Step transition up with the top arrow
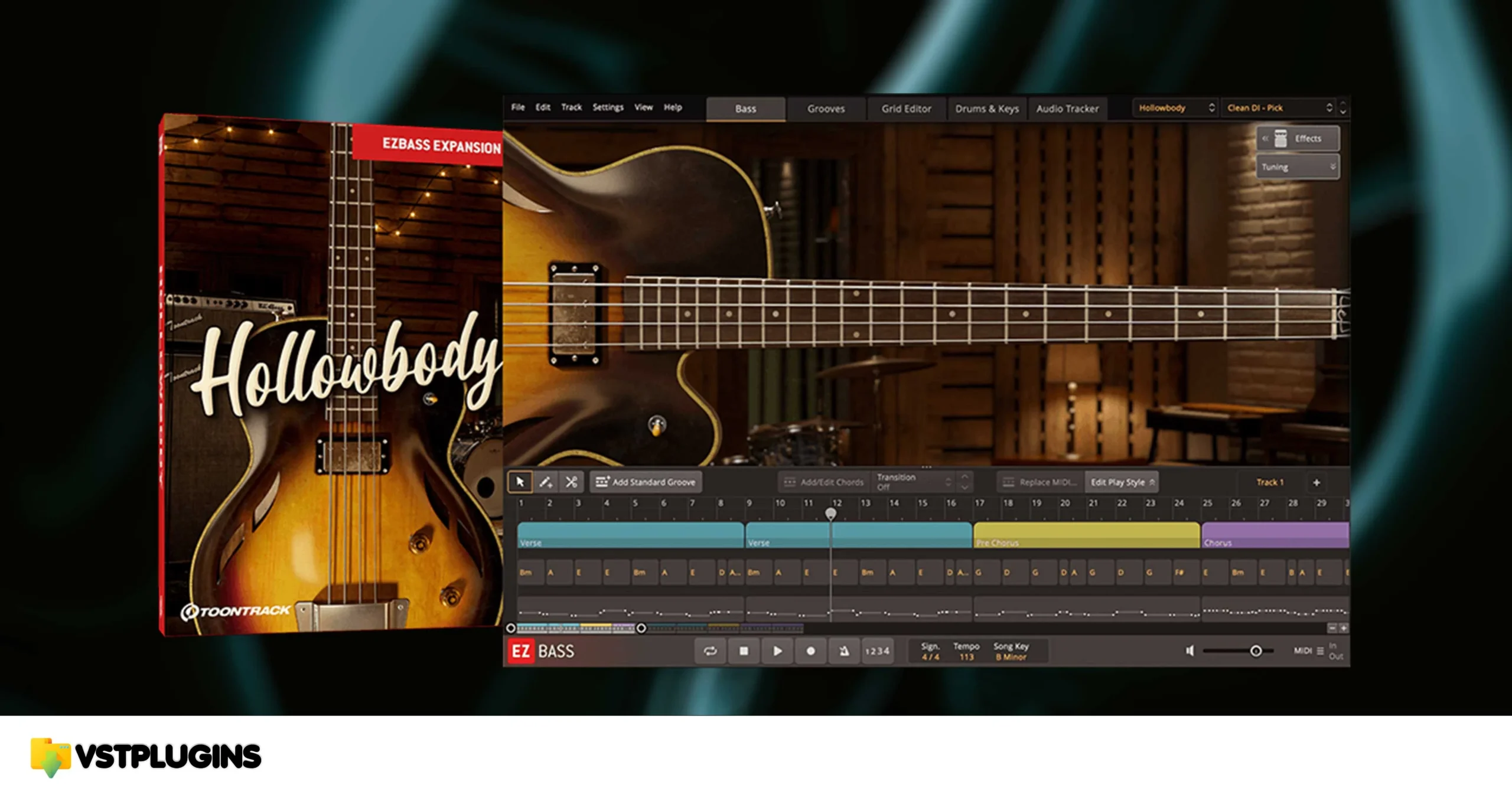Image resolution: width=1512 pixels, height=801 pixels. [964, 477]
